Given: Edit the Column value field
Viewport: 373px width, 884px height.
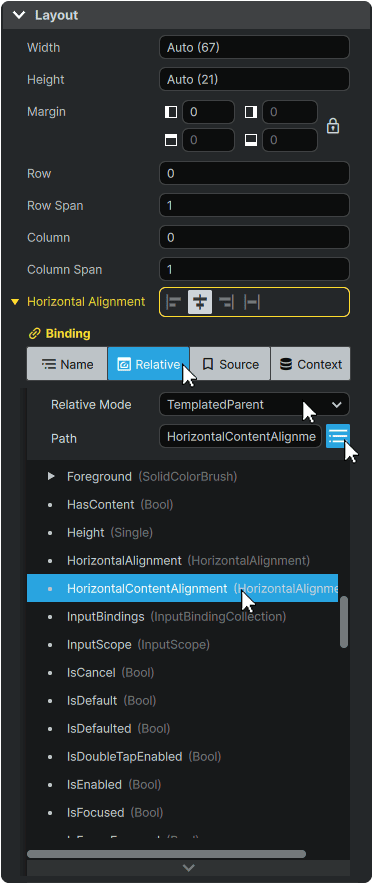Looking at the screenshot, I should (x=254, y=237).
